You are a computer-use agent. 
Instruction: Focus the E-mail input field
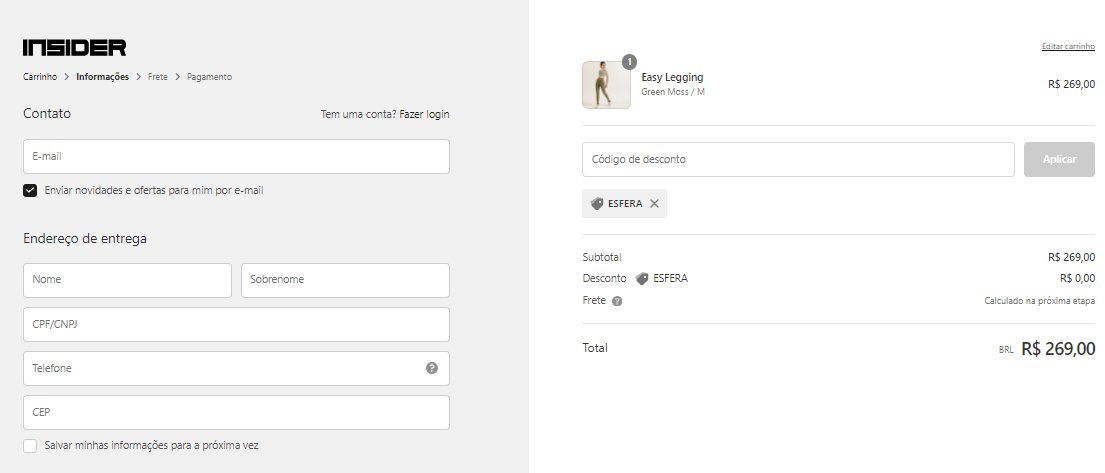coord(236,156)
